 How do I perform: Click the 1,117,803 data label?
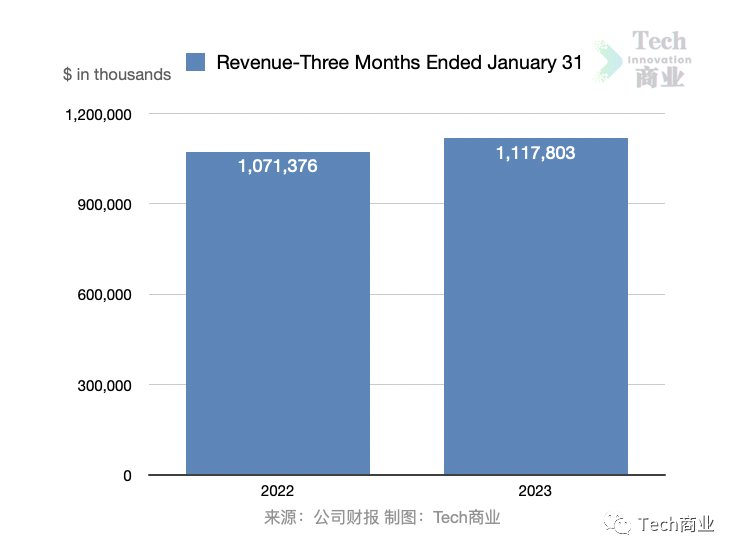pos(536,154)
